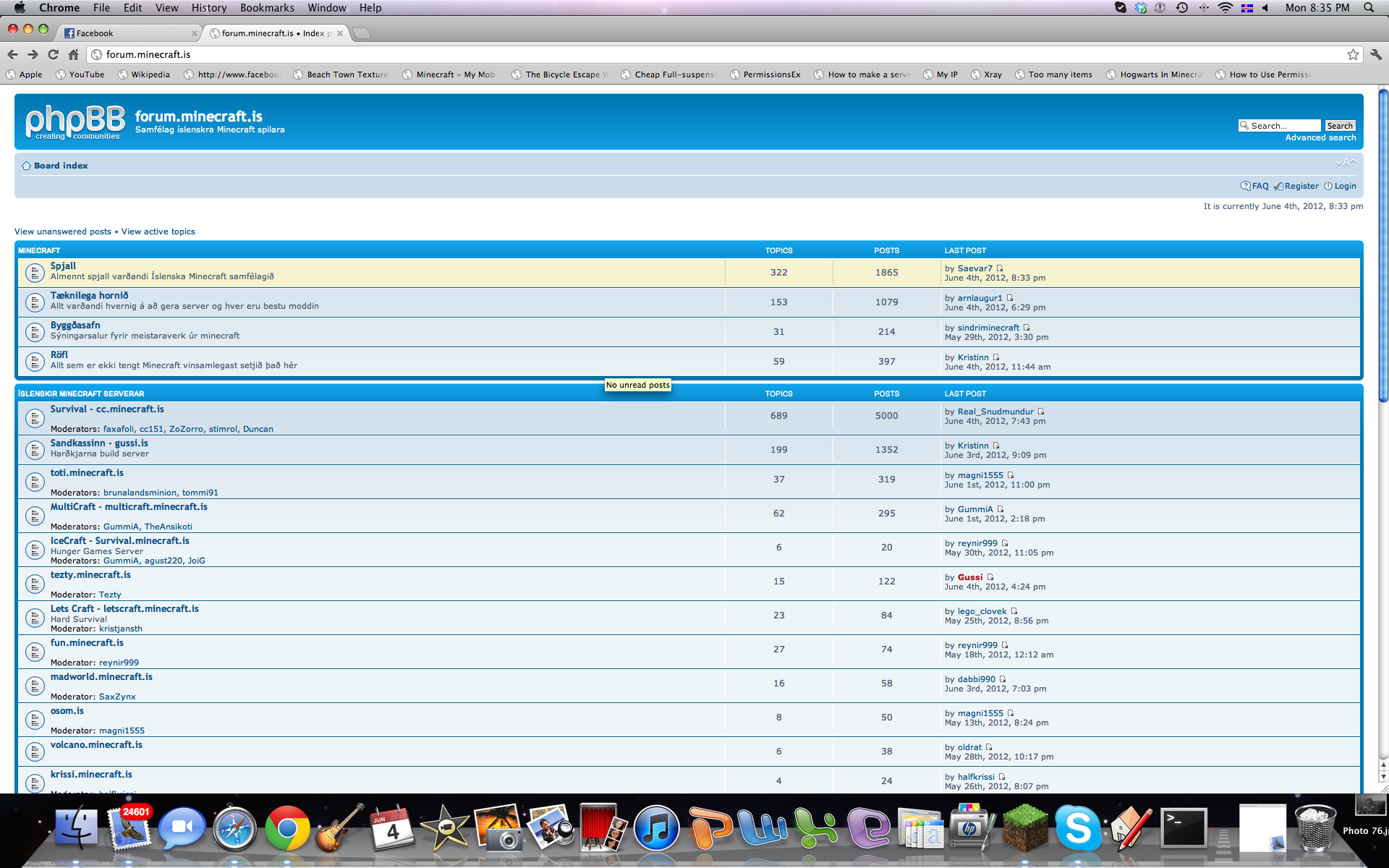Launch Safari from the dock
The height and width of the screenshot is (868, 1389).
(234, 828)
